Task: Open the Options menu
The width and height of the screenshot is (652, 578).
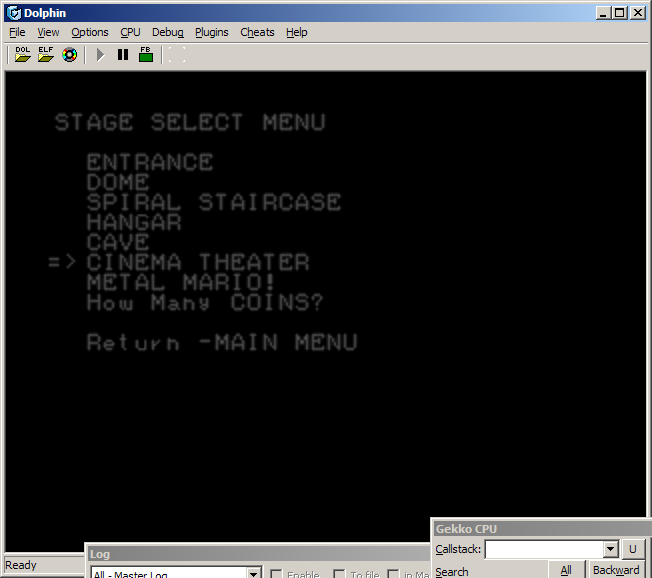Action: click(x=90, y=32)
